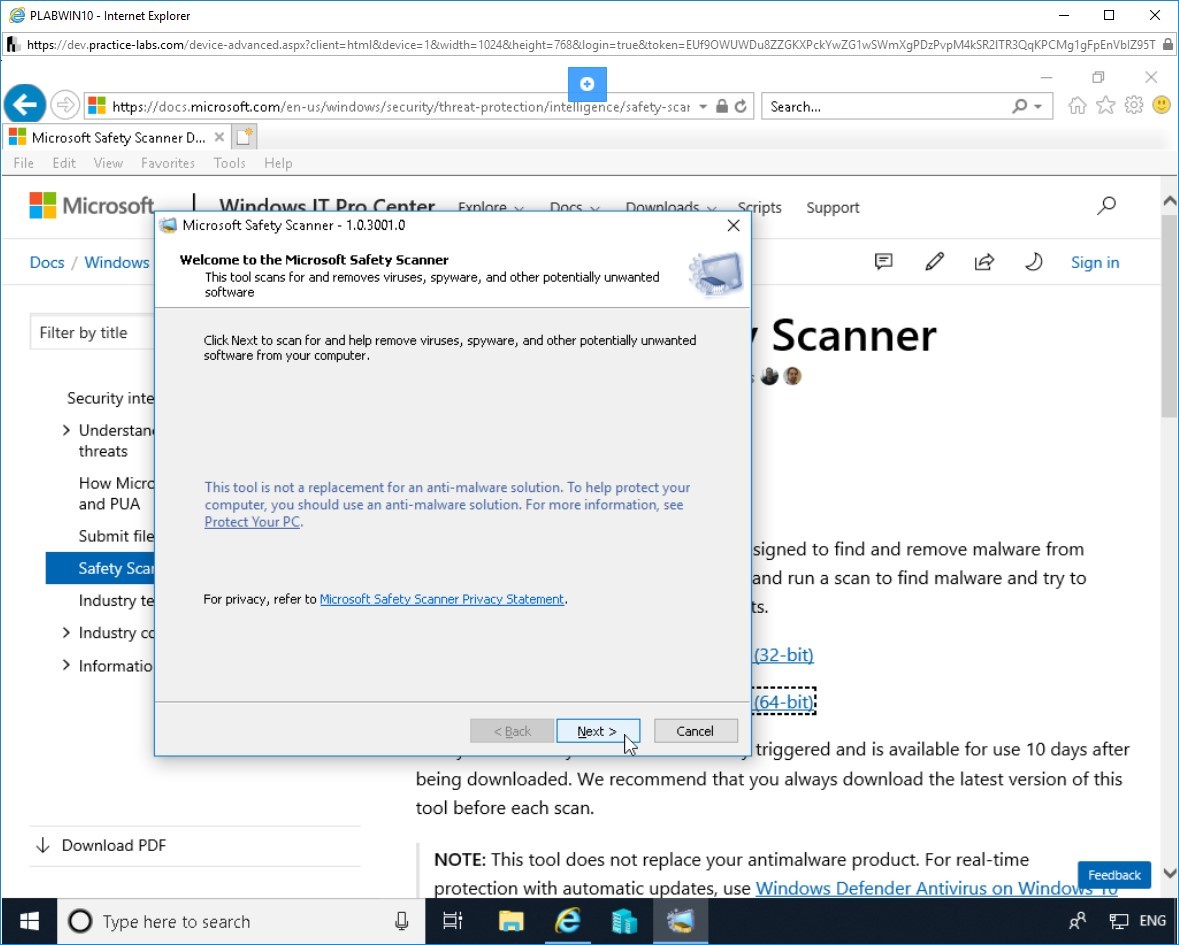Refresh the page with the reload icon
This screenshot has height=945, width=1179.
click(741, 107)
